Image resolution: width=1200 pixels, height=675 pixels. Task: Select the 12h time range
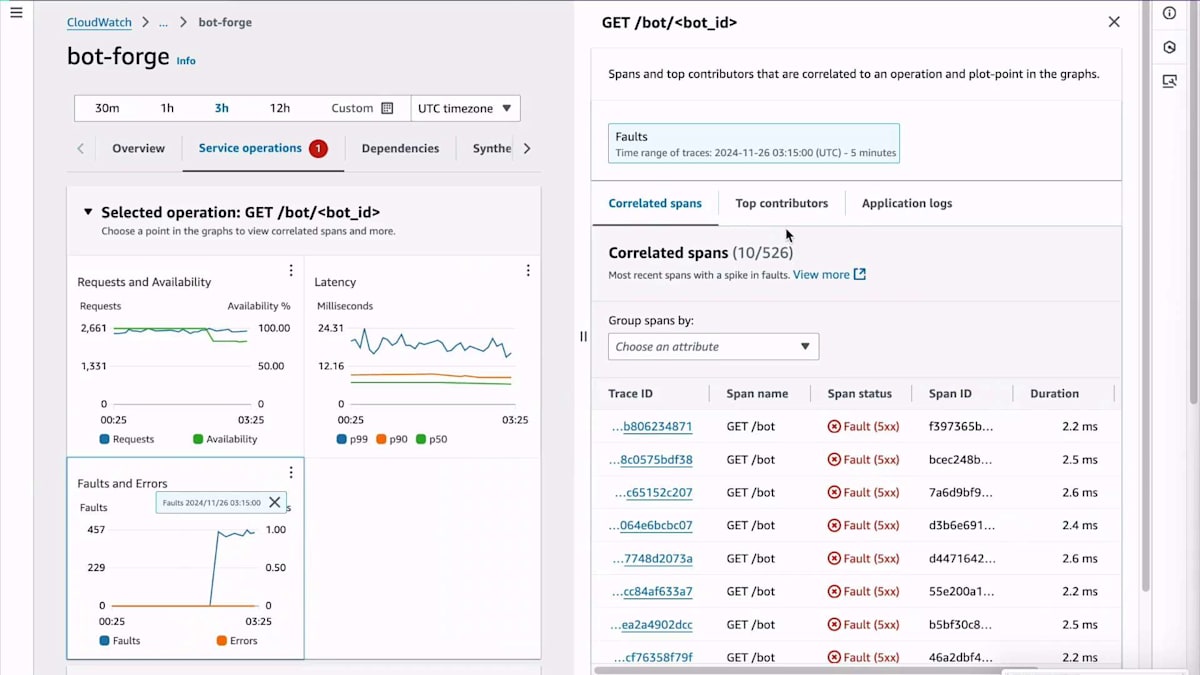point(280,108)
